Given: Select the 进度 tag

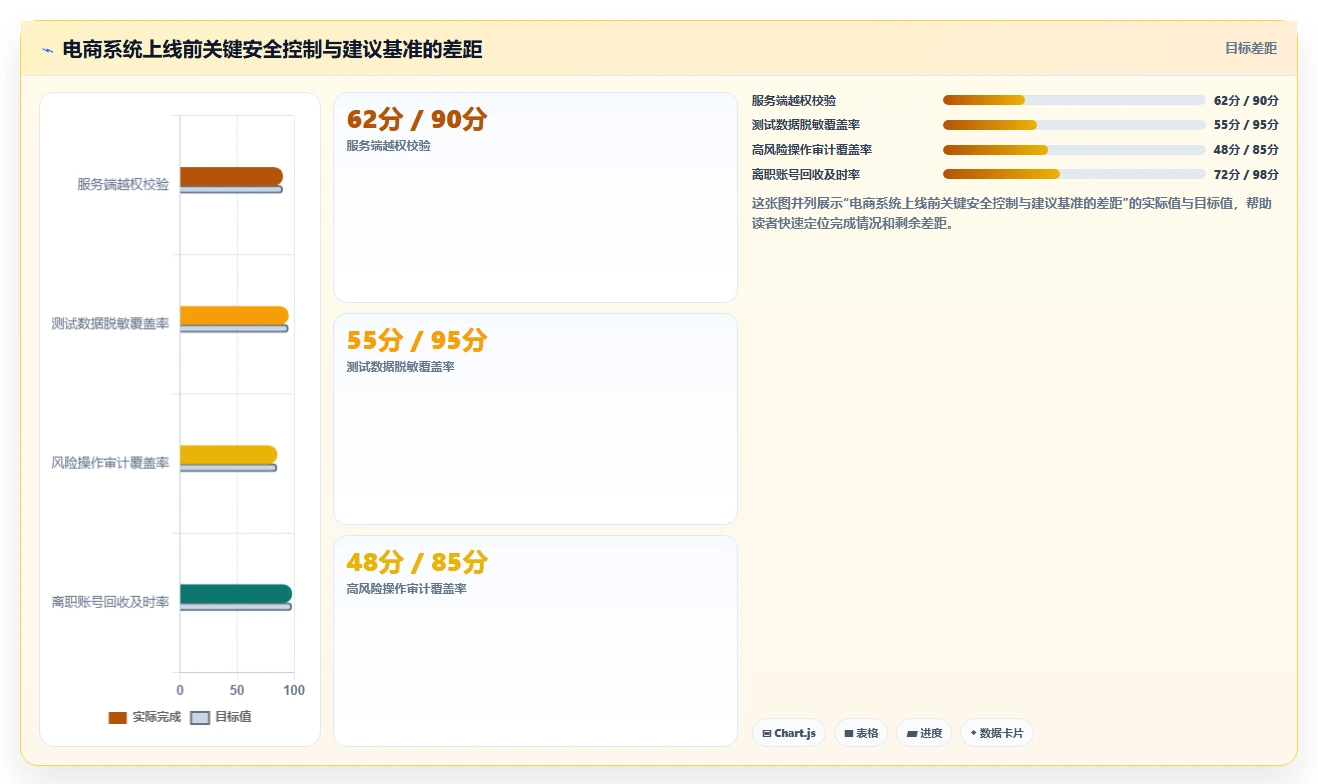Looking at the screenshot, I should pos(924,733).
